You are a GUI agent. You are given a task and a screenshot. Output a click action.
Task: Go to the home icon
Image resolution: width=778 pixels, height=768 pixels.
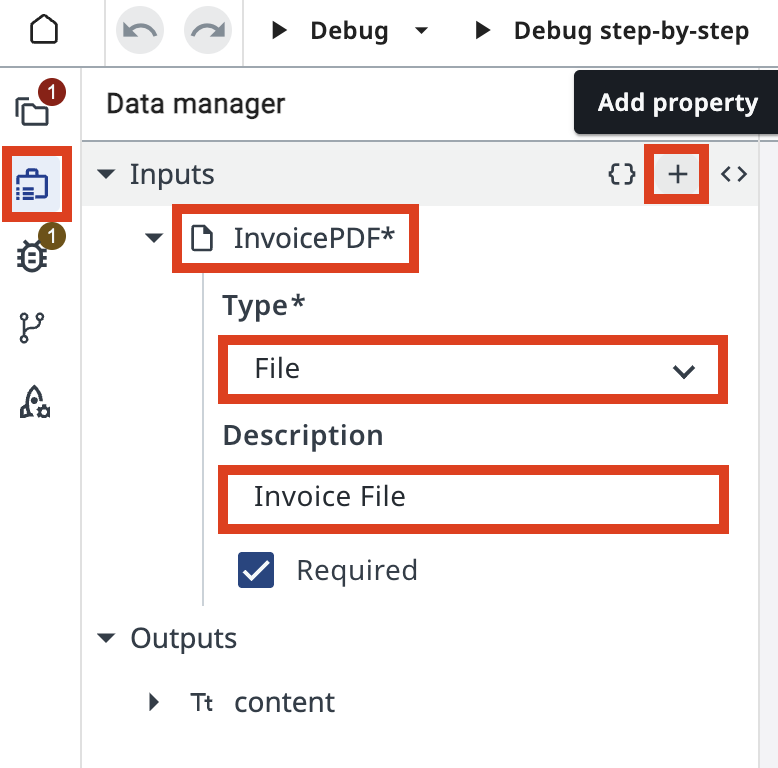click(x=44, y=30)
